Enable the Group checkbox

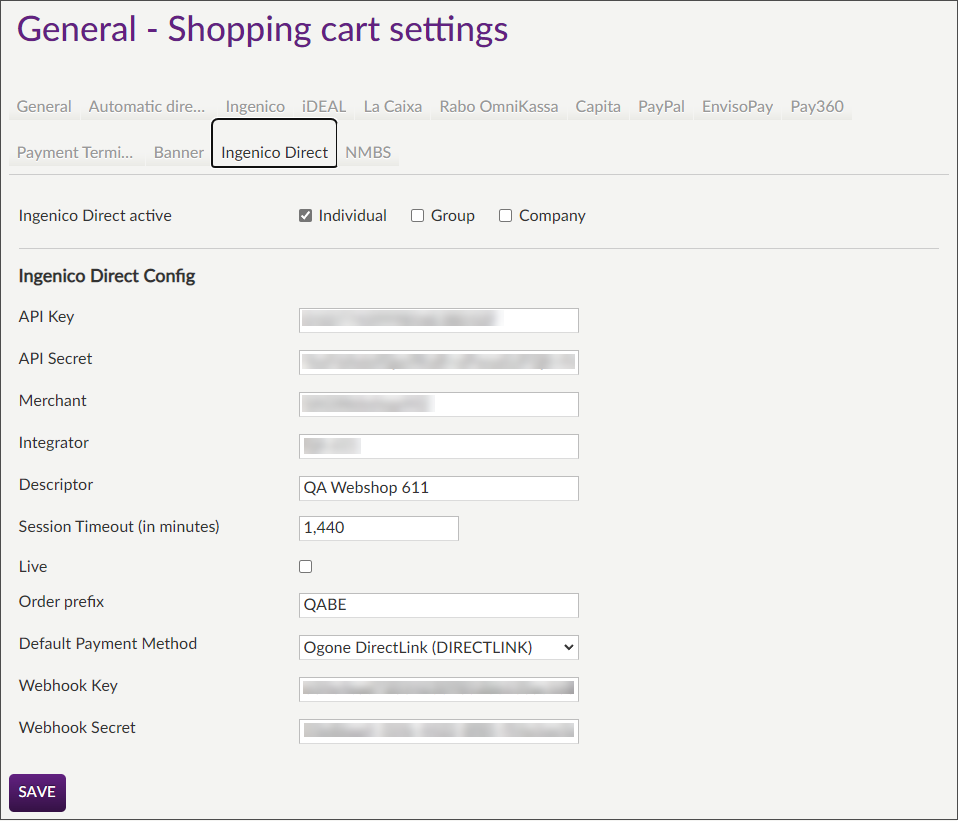point(417,214)
